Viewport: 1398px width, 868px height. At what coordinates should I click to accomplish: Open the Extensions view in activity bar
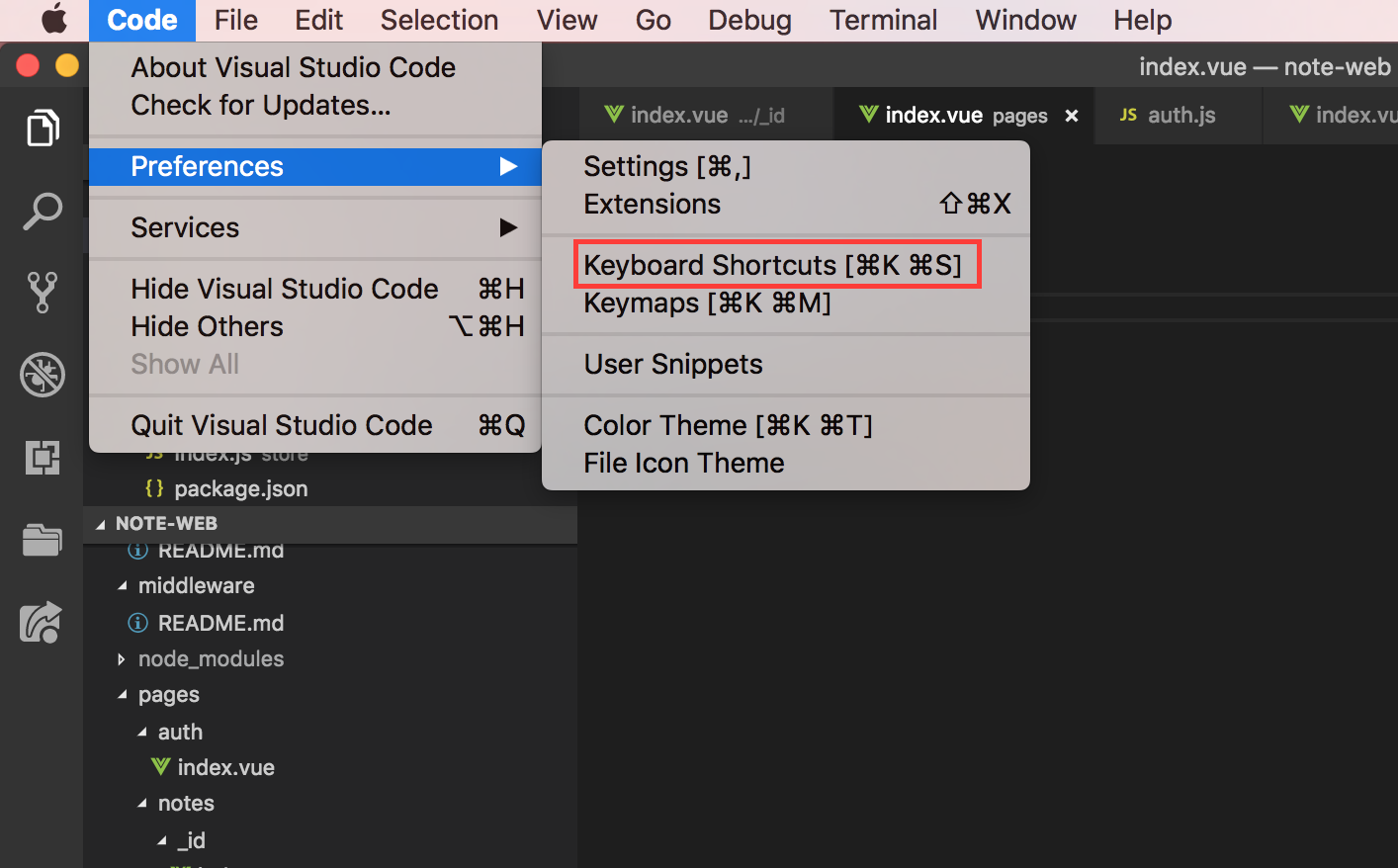tap(43, 458)
